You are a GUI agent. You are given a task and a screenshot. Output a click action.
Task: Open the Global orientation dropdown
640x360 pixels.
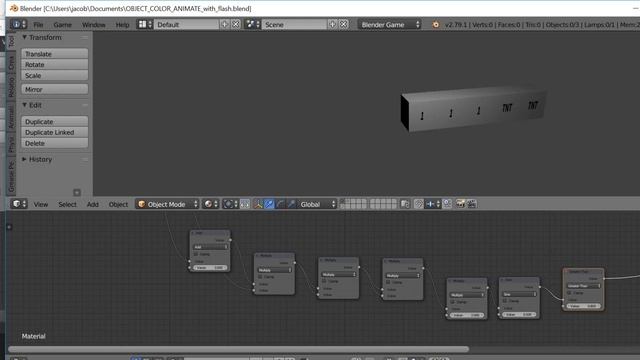317,204
